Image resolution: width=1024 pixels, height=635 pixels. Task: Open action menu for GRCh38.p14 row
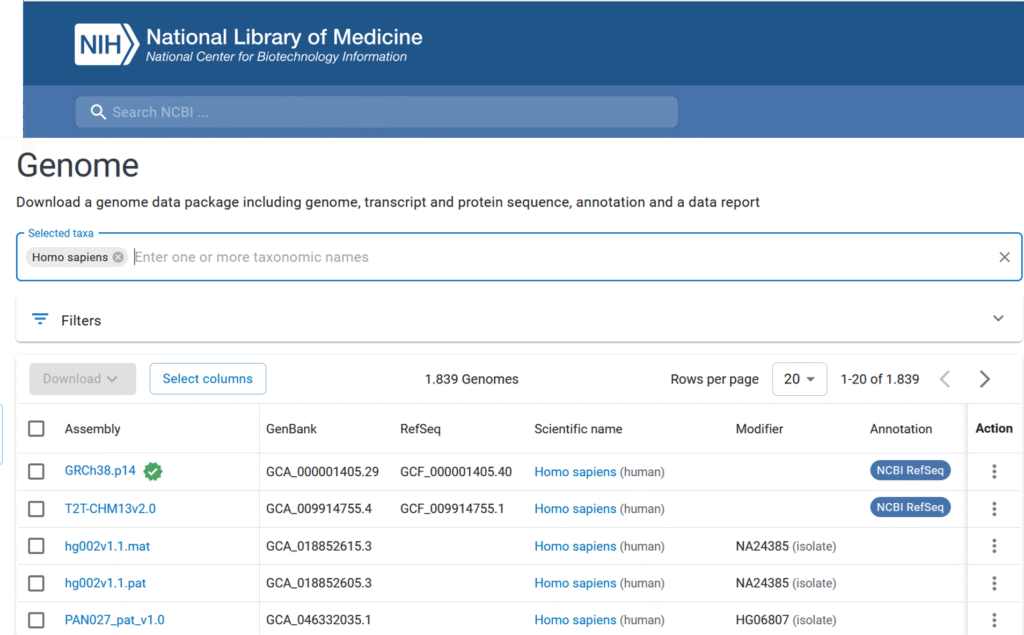pos(994,472)
